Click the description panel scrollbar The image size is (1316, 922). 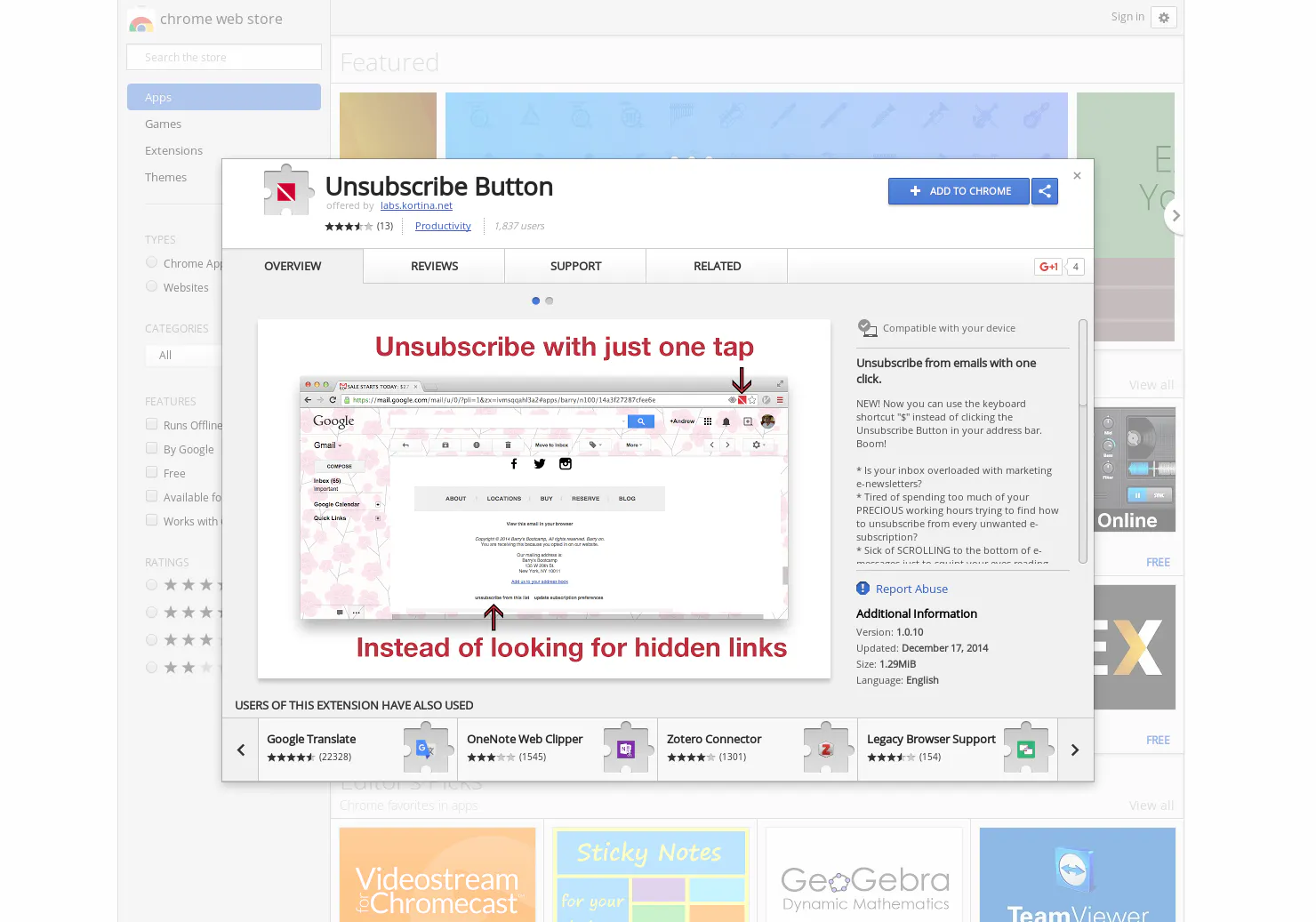pos(1083,442)
